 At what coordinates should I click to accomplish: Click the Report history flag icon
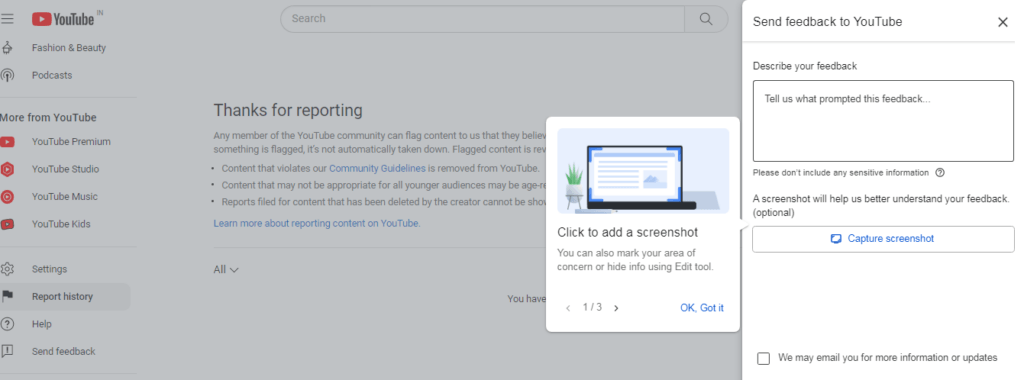coord(7,296)
